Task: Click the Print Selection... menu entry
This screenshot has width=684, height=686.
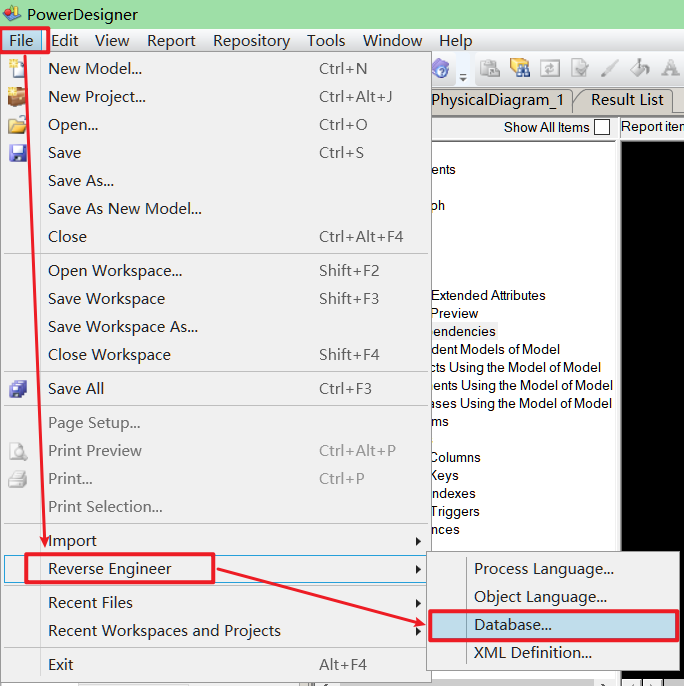Action: click(x=216, y=507)
